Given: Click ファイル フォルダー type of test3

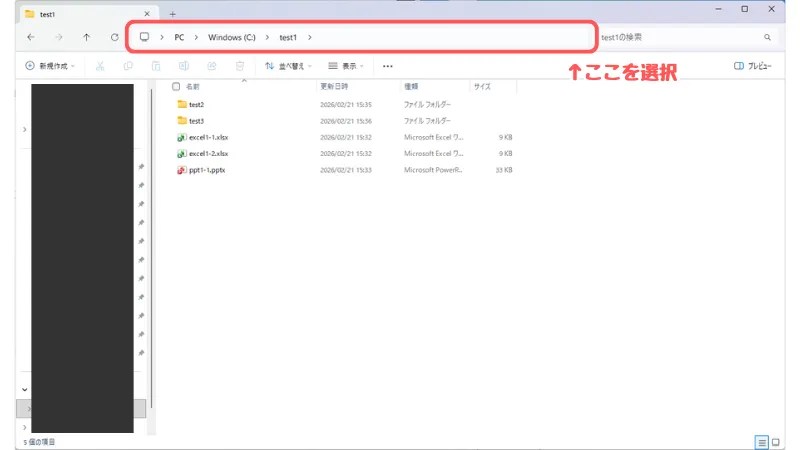Looking at the screenshot, I should [428, 121].
